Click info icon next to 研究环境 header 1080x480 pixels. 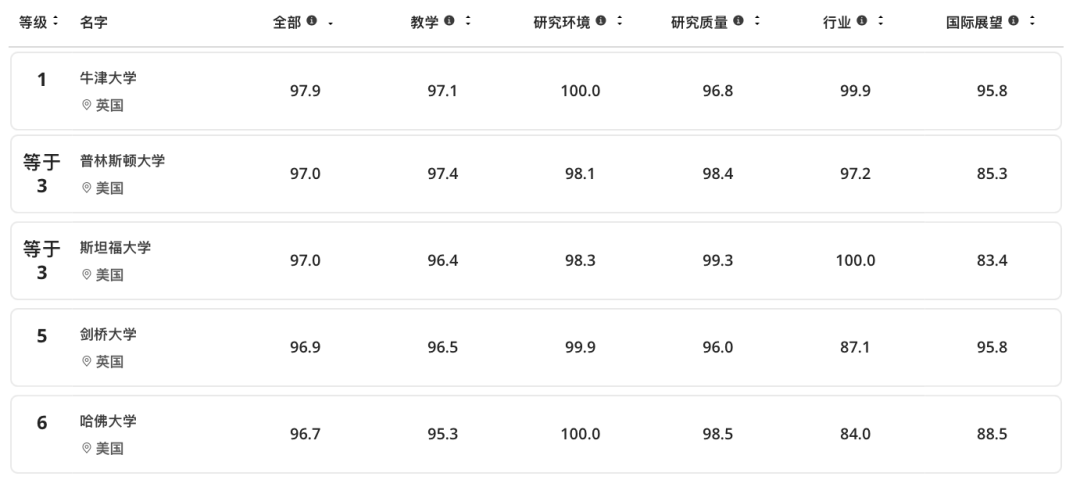pyautogui.click(x=601, y=21)
